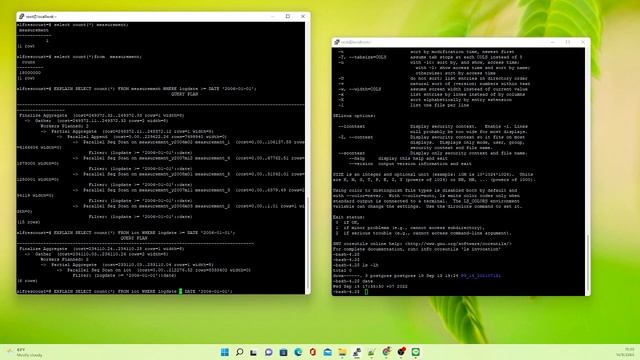The height and width of the screenshot is (360, 640).
Task: Maximize the right bash terminal window
Action: click(x=567, y=42)
